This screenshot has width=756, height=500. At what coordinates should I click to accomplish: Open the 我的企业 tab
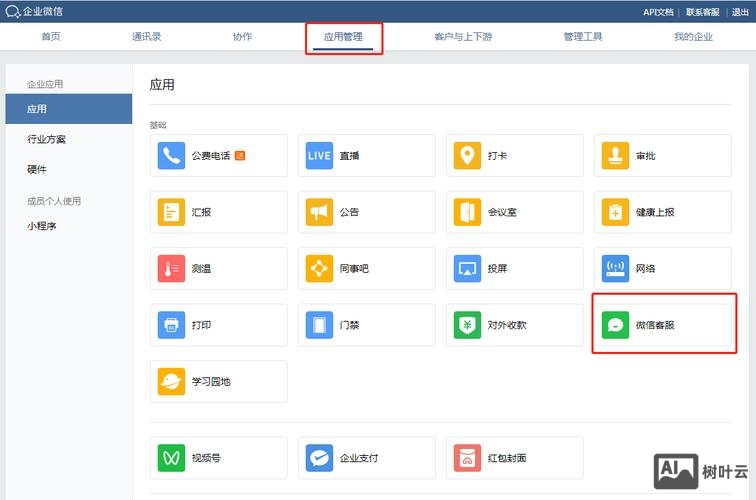pos(693,36)
